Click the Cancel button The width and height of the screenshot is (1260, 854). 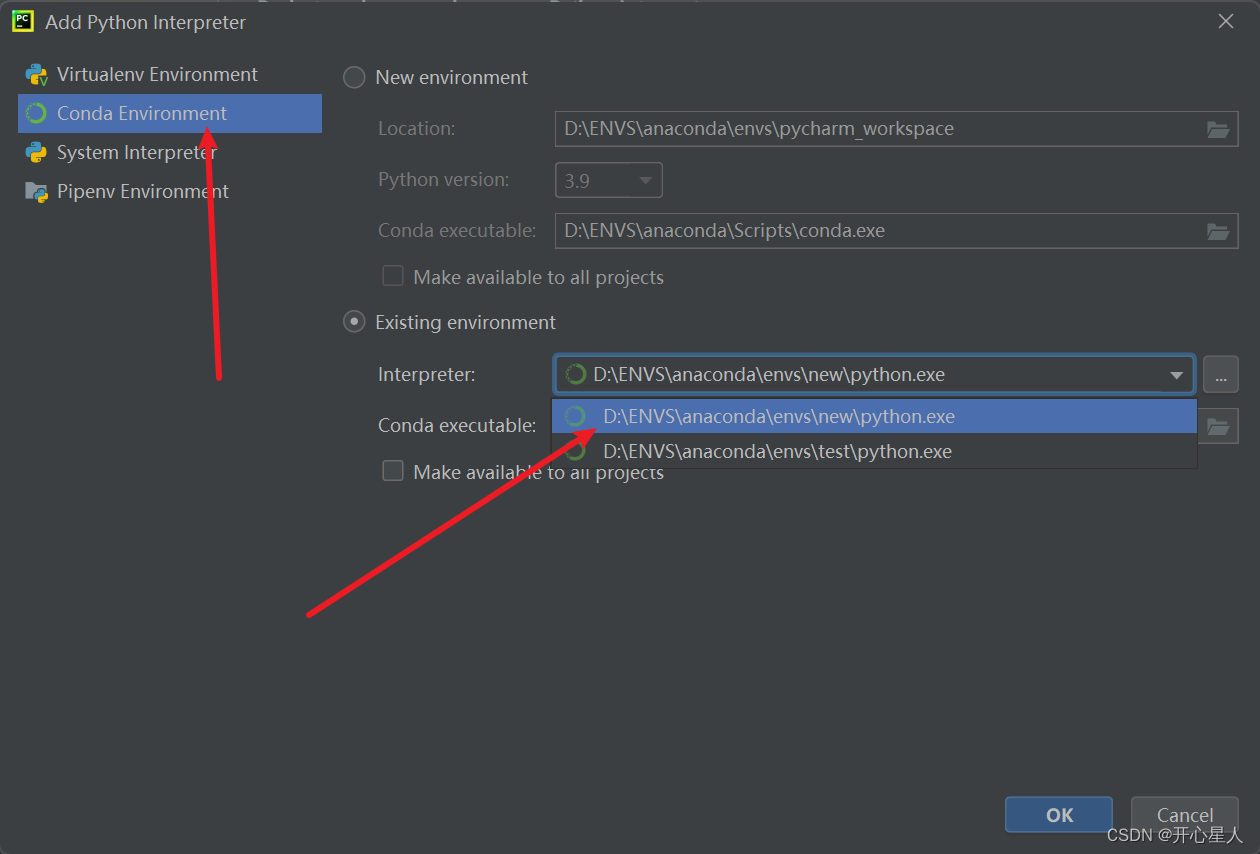coord(1185,815)
